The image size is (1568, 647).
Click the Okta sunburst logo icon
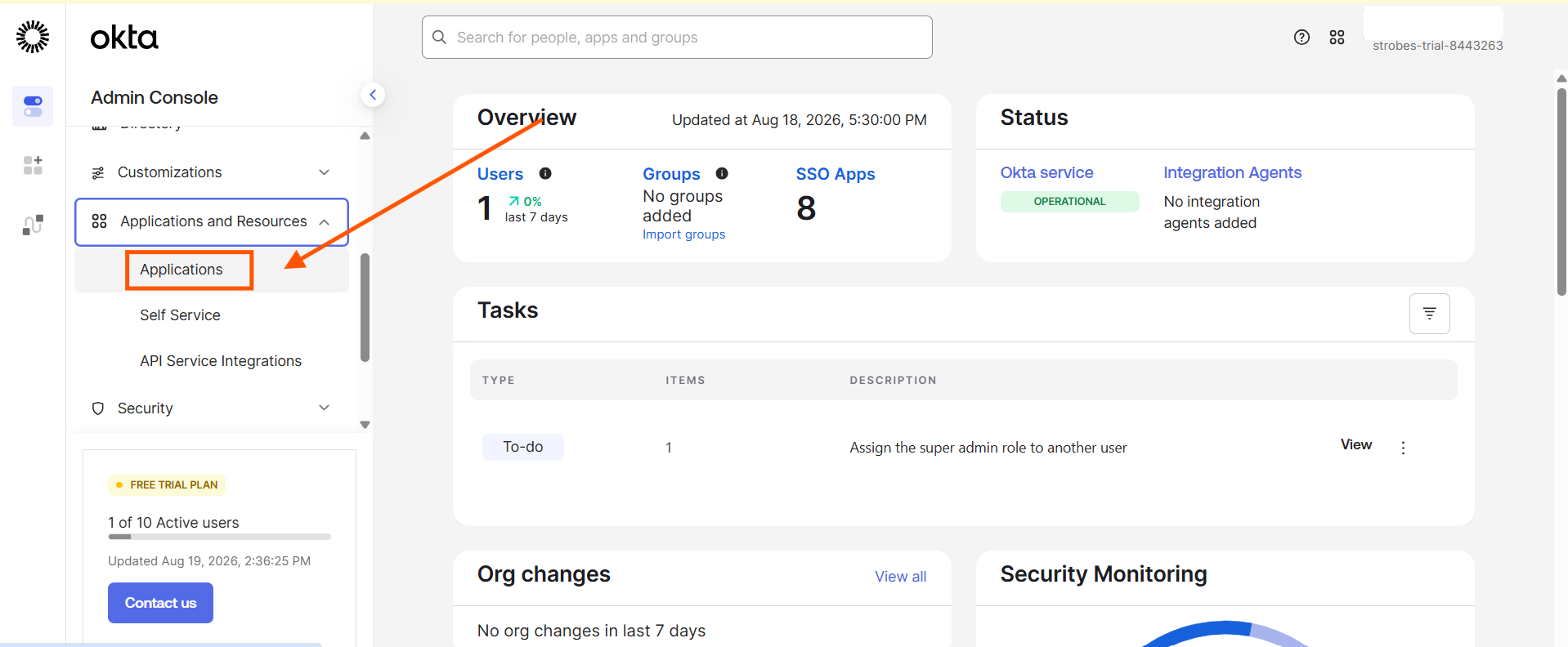click(x=33, y=37)
